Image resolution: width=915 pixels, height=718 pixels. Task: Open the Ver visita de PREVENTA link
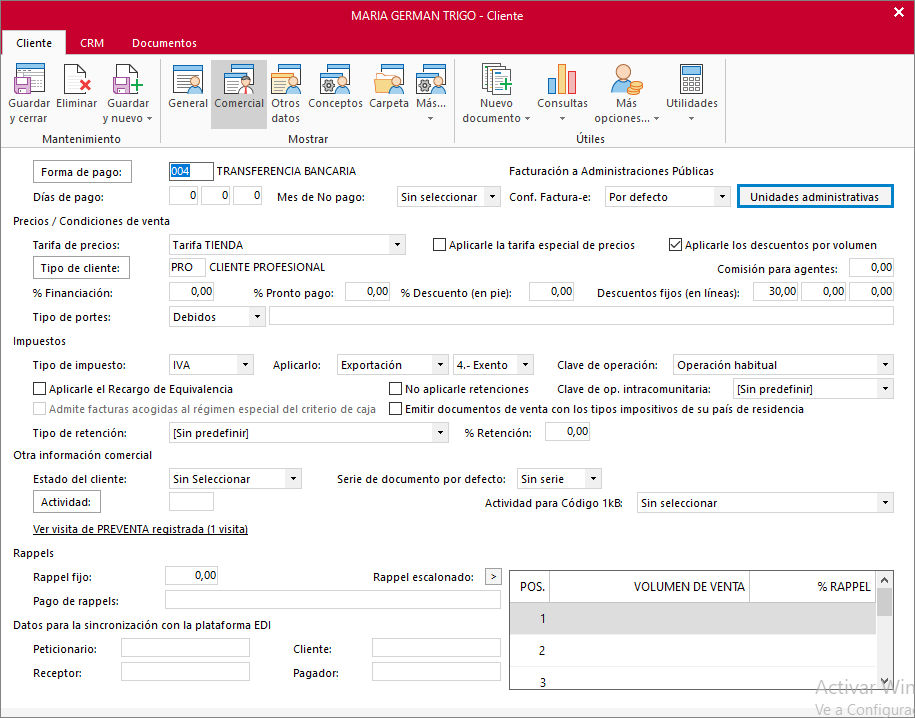pyautogui.click(x=140, y=529)
